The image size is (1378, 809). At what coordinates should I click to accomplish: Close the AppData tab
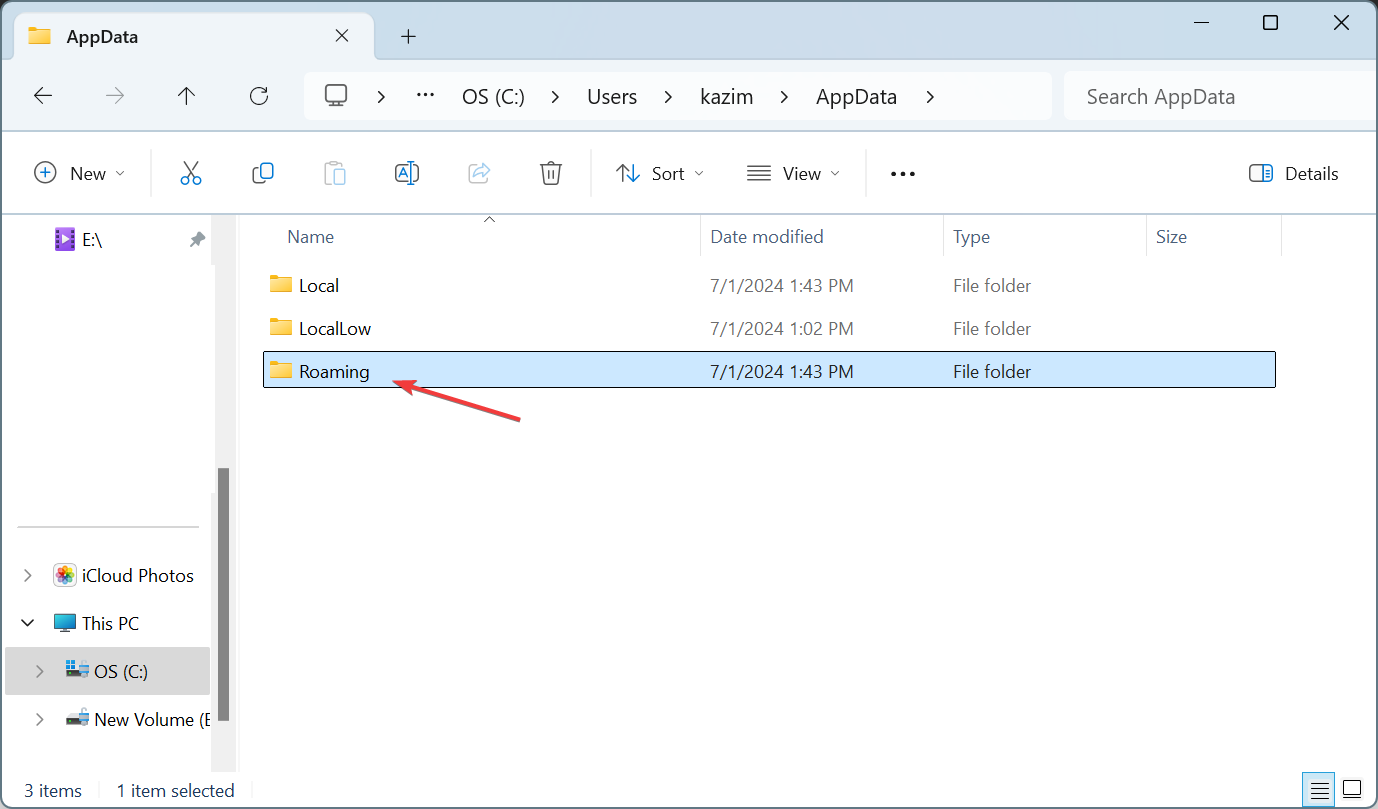[342, 36]
